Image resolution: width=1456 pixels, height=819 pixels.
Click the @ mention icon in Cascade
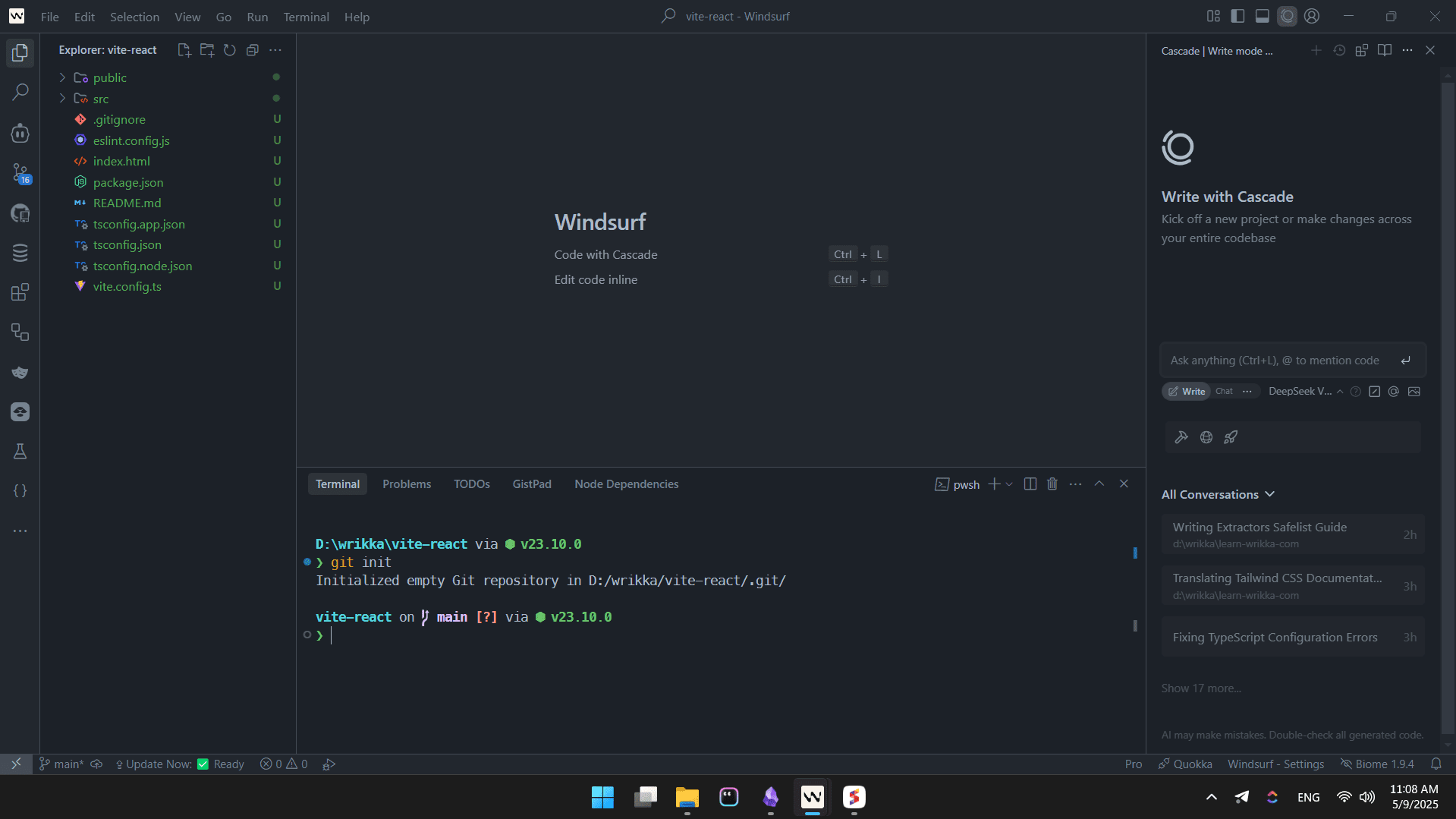1394,392
